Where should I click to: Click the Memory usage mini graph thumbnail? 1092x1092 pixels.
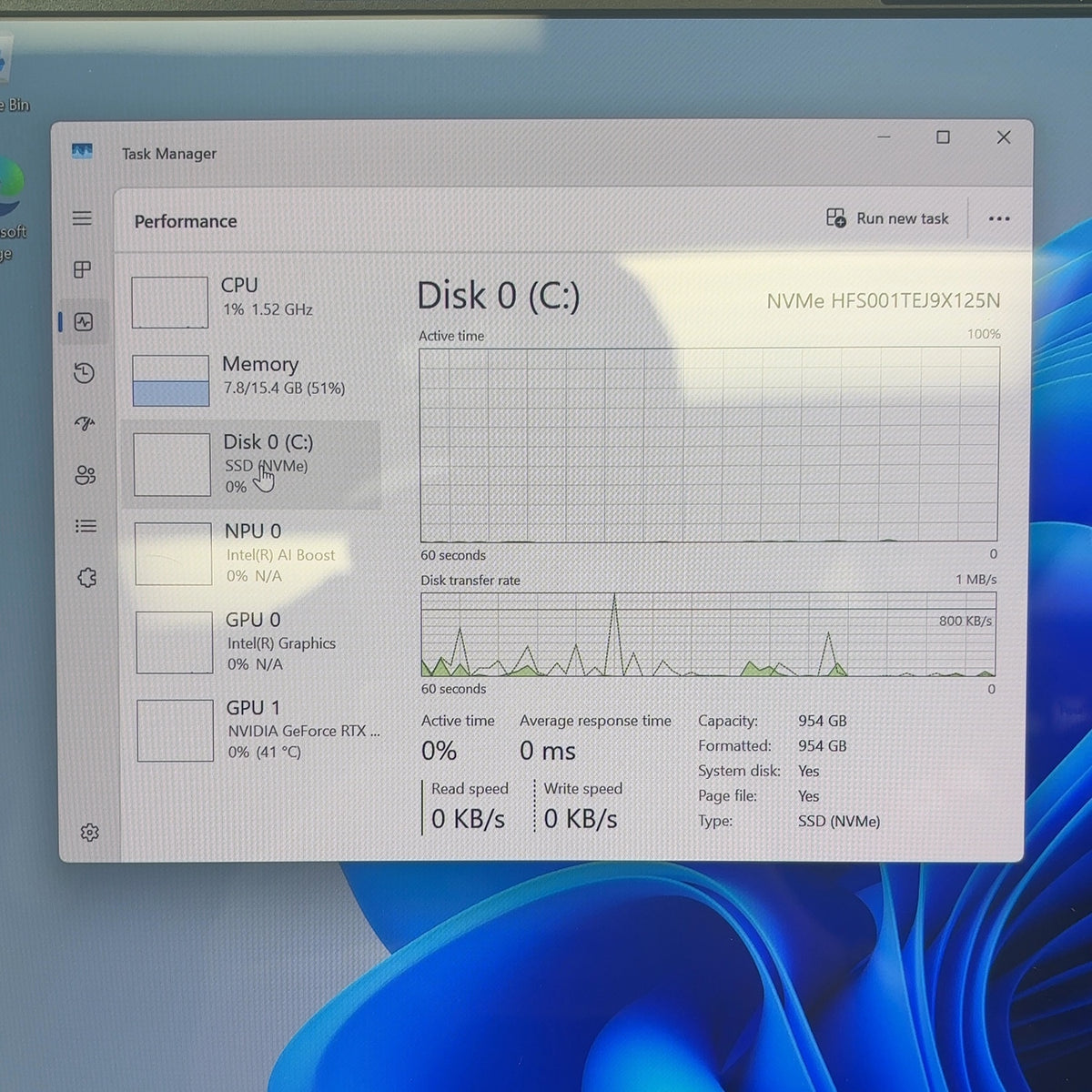click(x=171, y=380)
